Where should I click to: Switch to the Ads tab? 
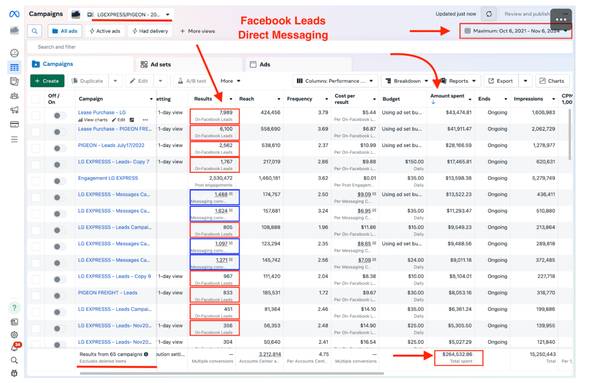pos(260,64)
